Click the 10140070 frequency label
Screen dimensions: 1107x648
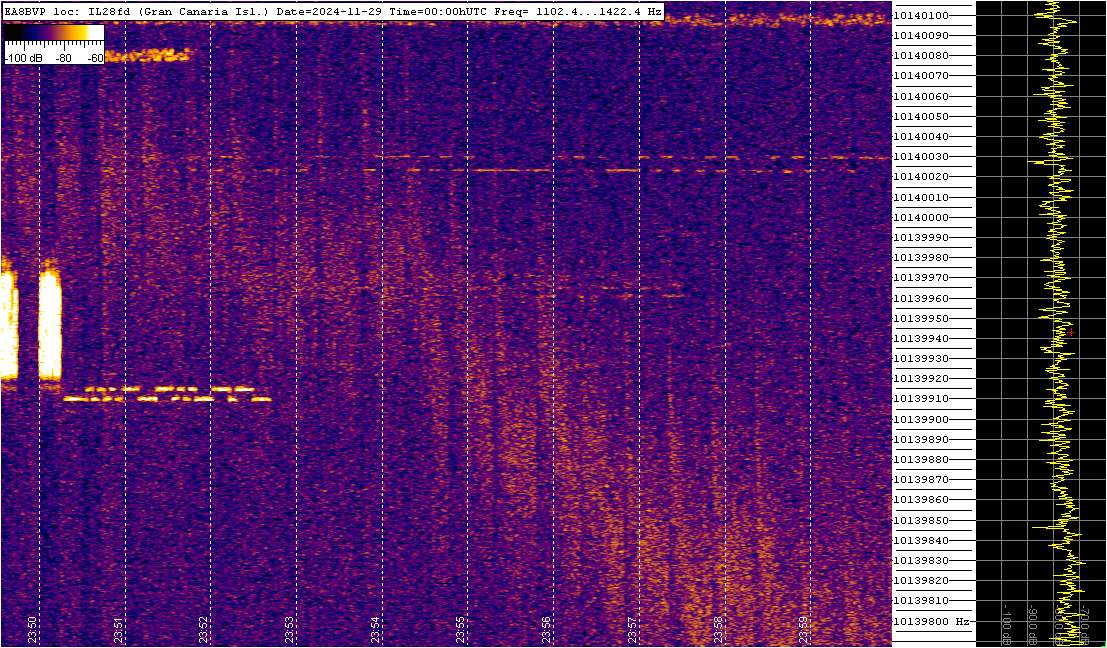click(x=921, y=76)
